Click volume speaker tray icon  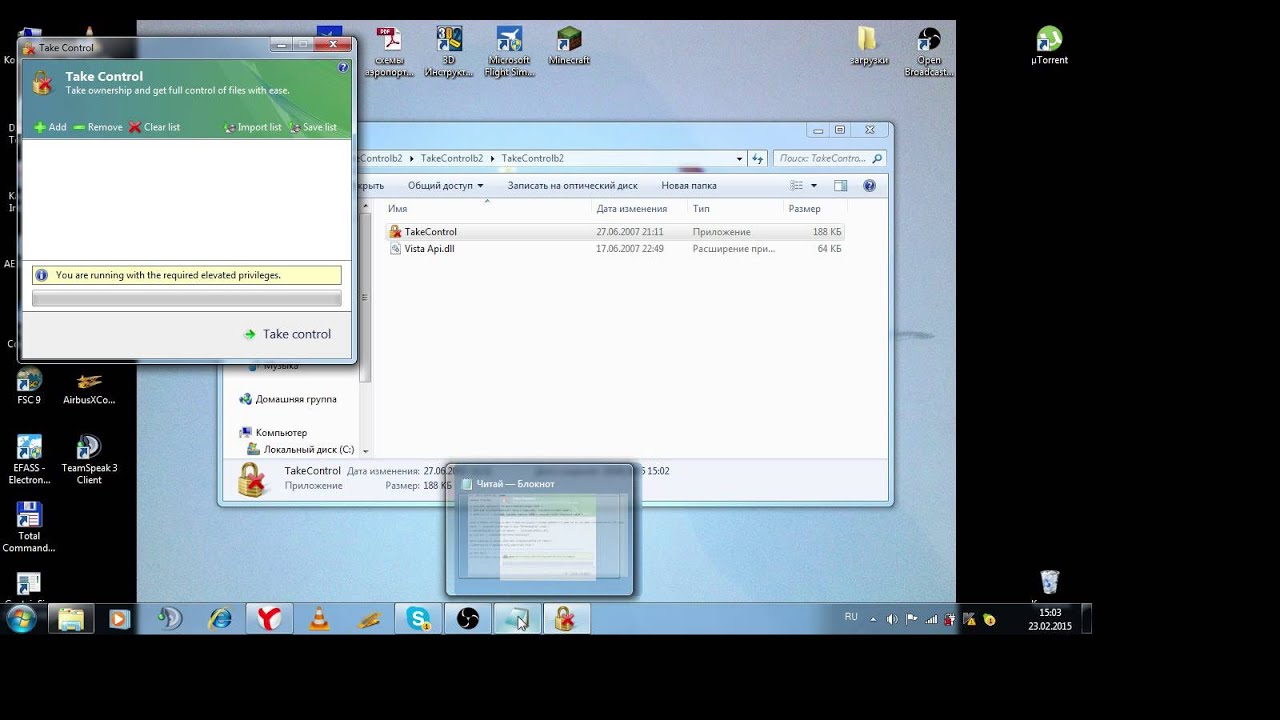tap(892, 620)
